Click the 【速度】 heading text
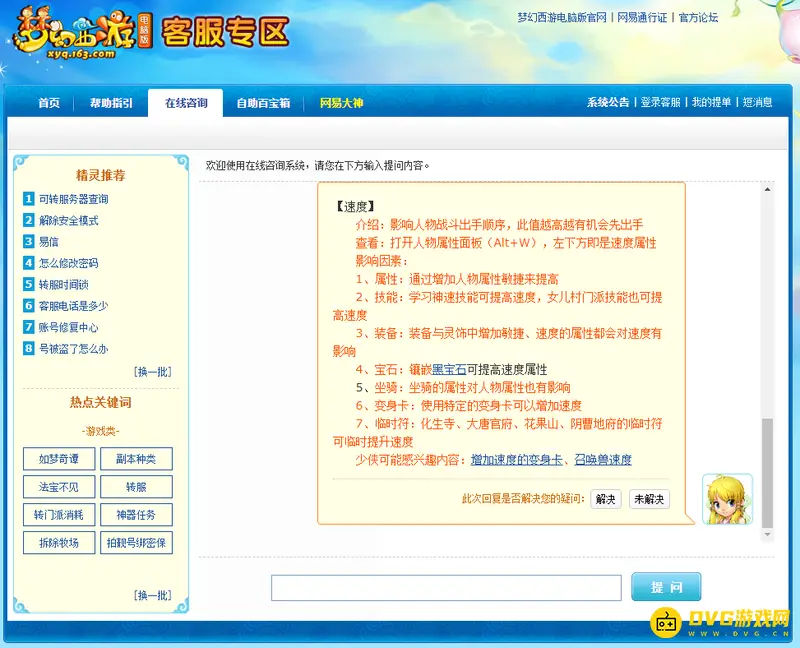Screen dimensions: 800x648 [355, 207]
